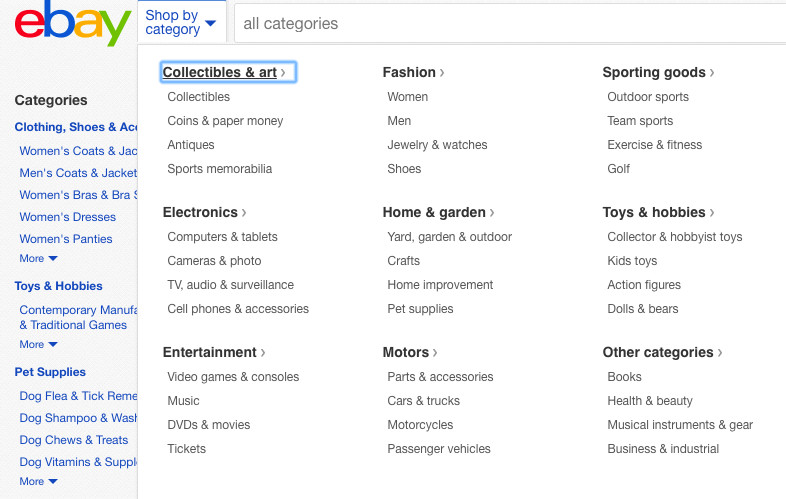The image size is (786, 499).
Task: Go to Musical instruments & gear
Action: (680, 425)
